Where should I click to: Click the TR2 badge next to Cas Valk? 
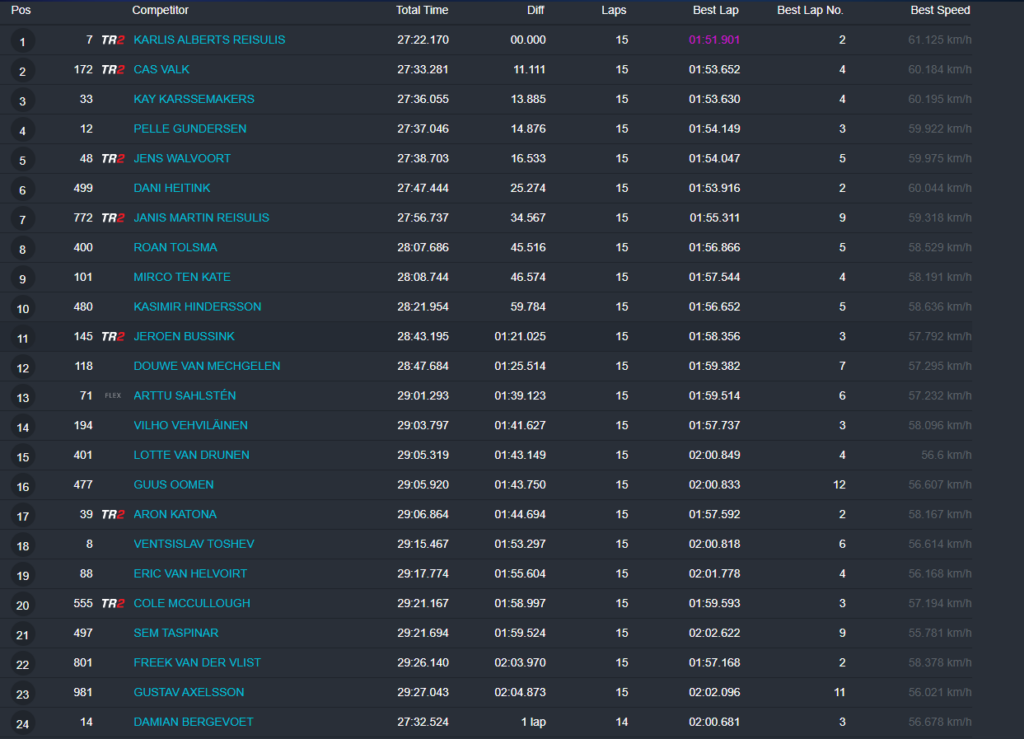(x=113, y=70)
